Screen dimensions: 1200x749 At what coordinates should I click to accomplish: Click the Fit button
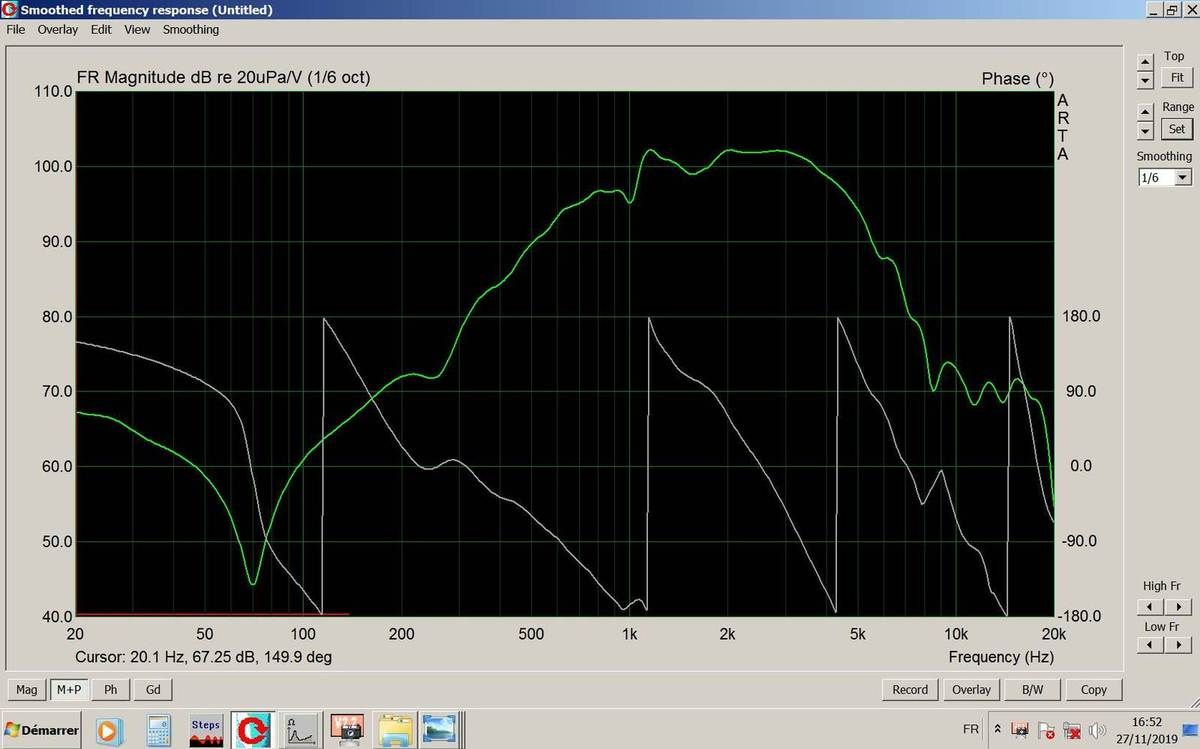click(1177, 77)
